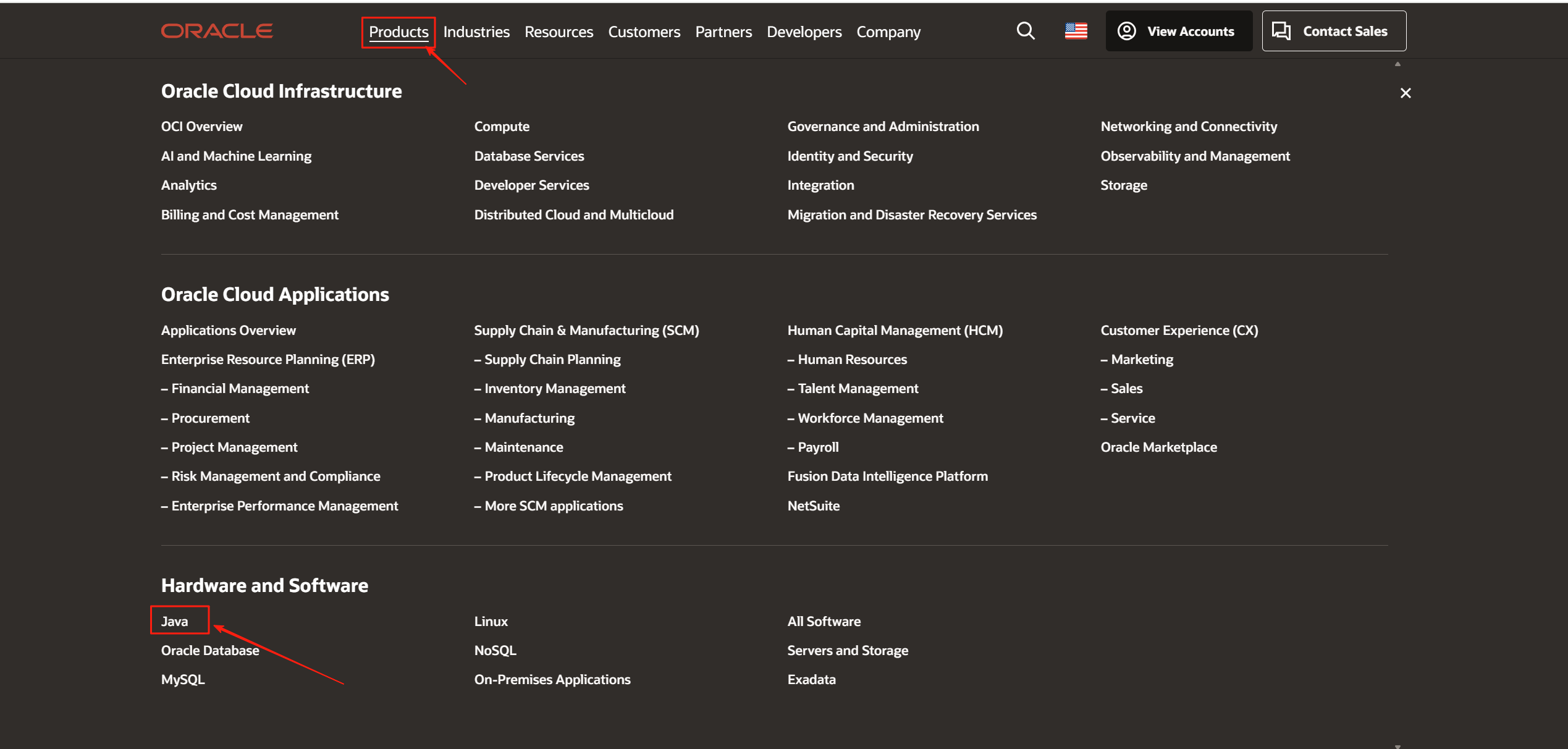Image resolution: width=1568 pixels, height=749 pixels.
Task: Open View Accounts user menu
Action: 1178,31
